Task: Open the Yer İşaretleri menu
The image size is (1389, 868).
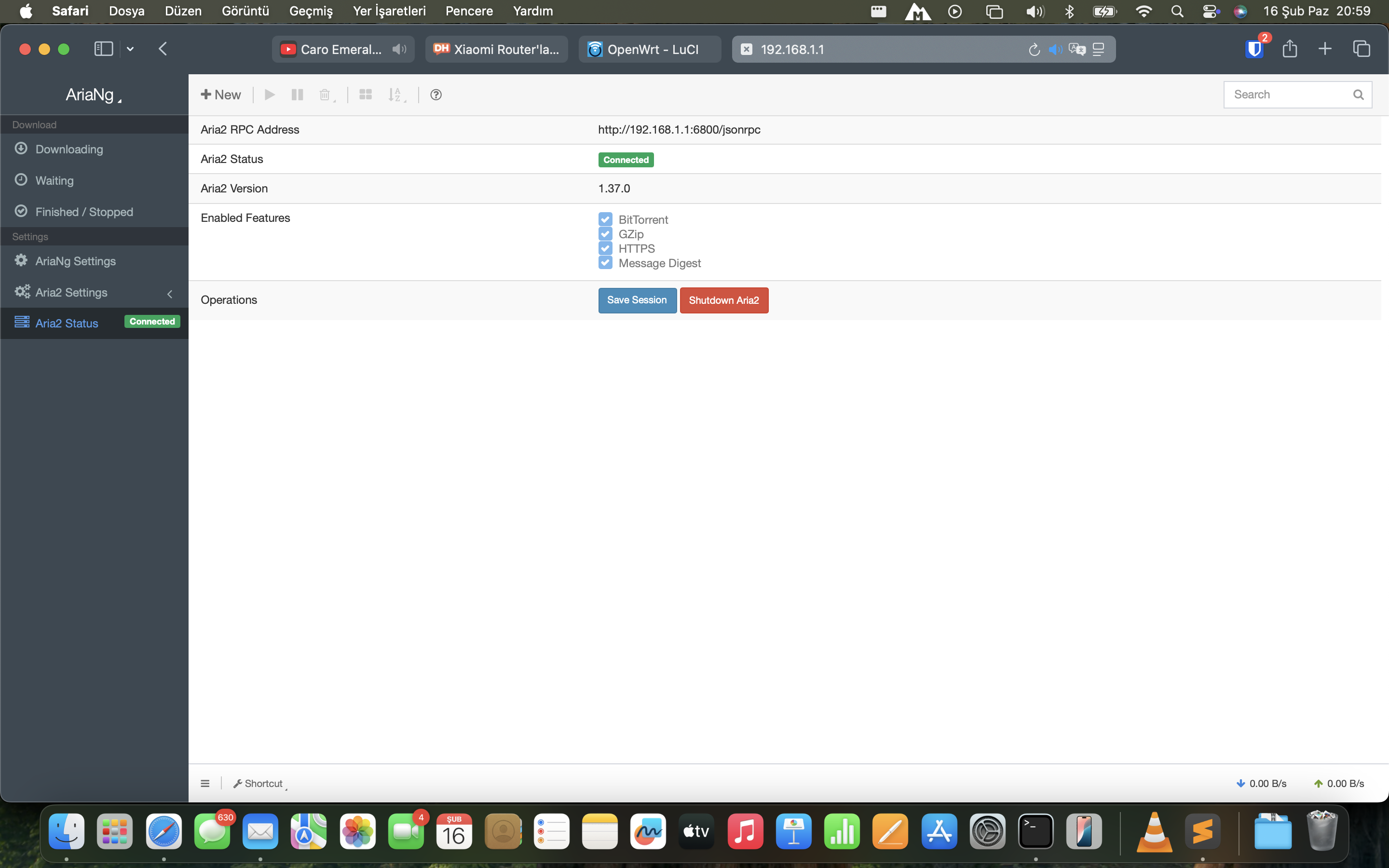Action: [389, 11]
